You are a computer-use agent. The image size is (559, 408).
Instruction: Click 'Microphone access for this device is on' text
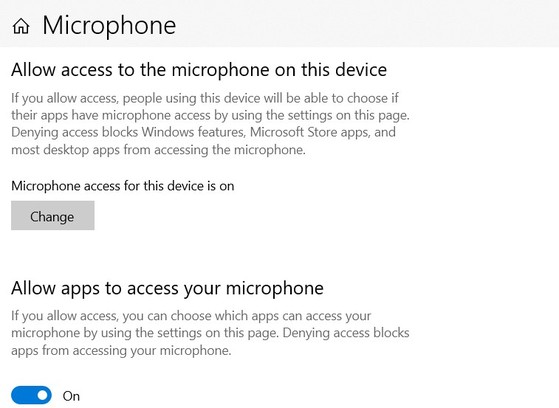point(123,186)
